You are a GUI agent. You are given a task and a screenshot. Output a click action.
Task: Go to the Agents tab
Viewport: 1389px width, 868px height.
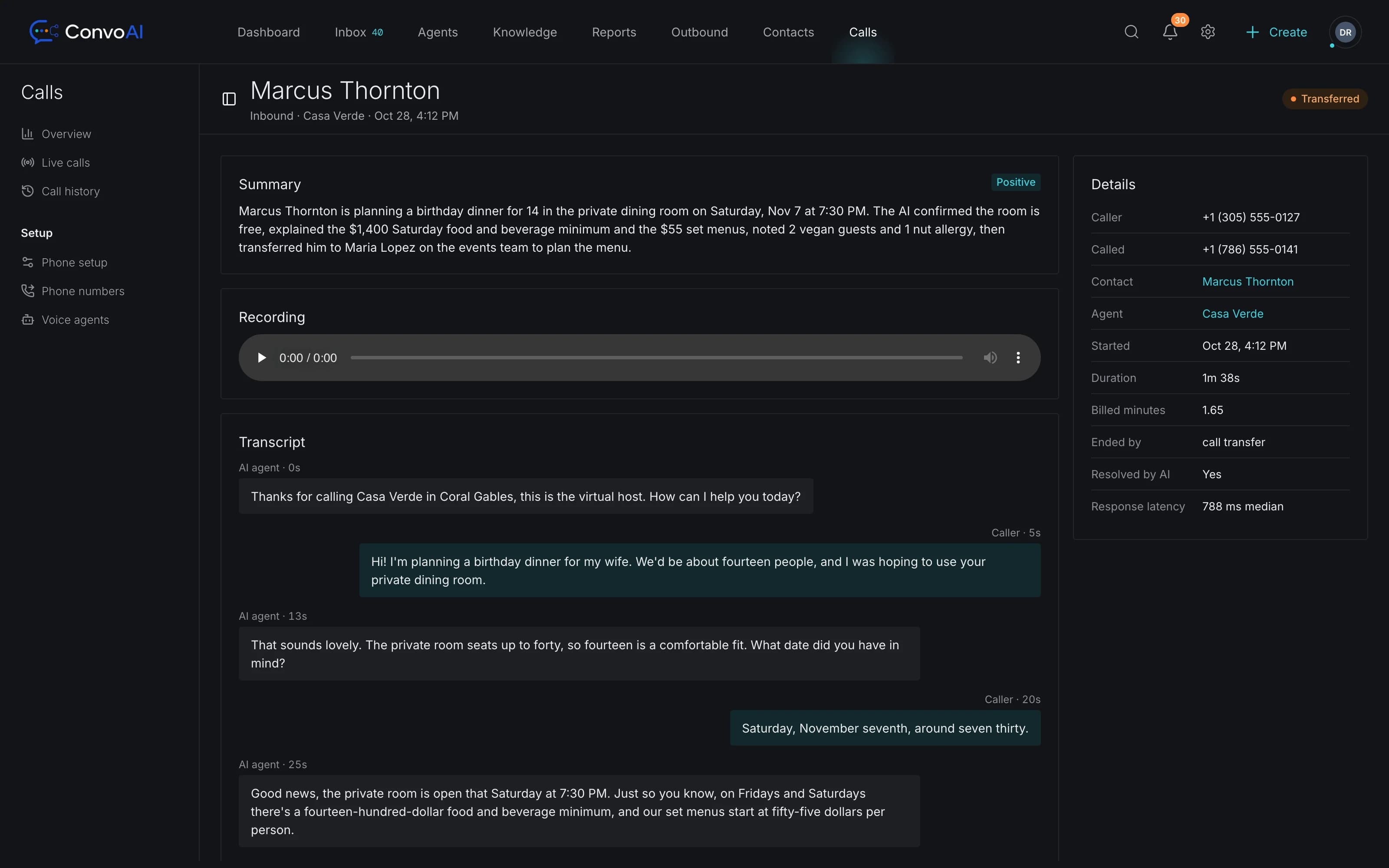click(x=438, y=32)
